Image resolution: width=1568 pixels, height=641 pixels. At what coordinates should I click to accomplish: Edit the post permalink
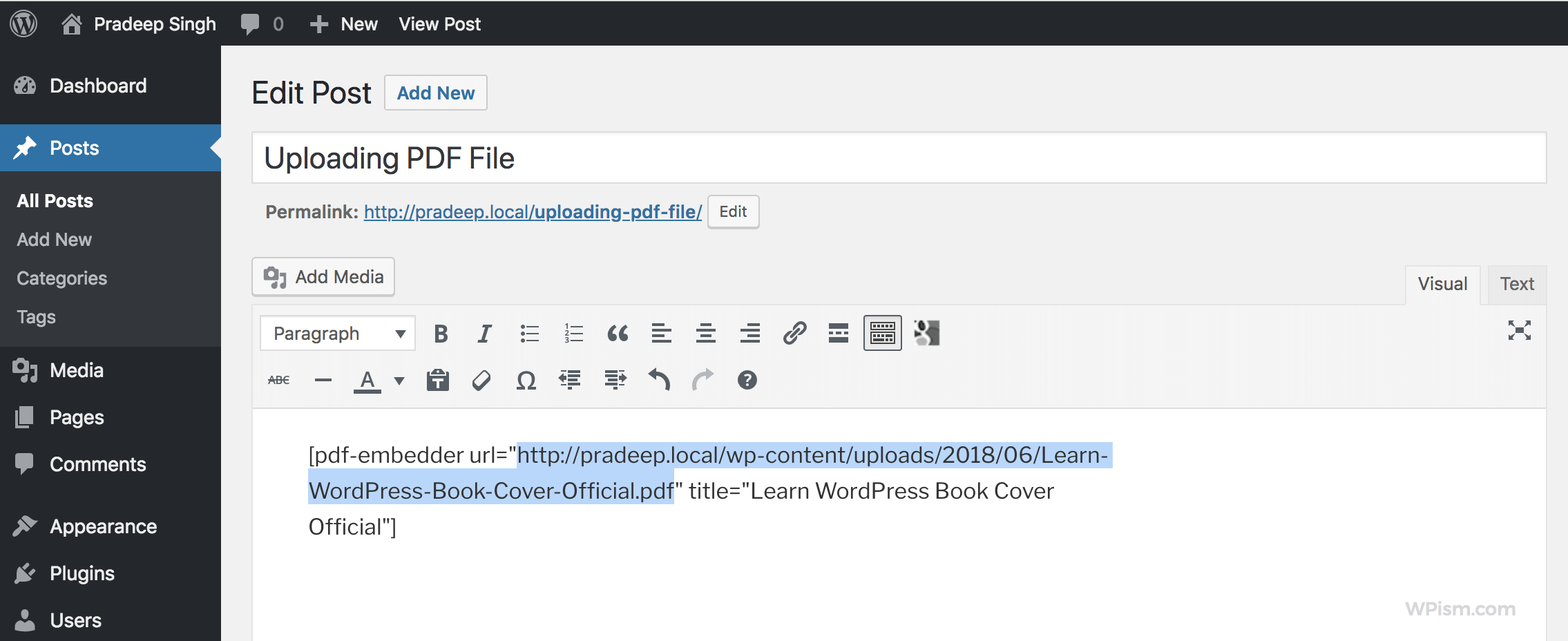[732, 211]
